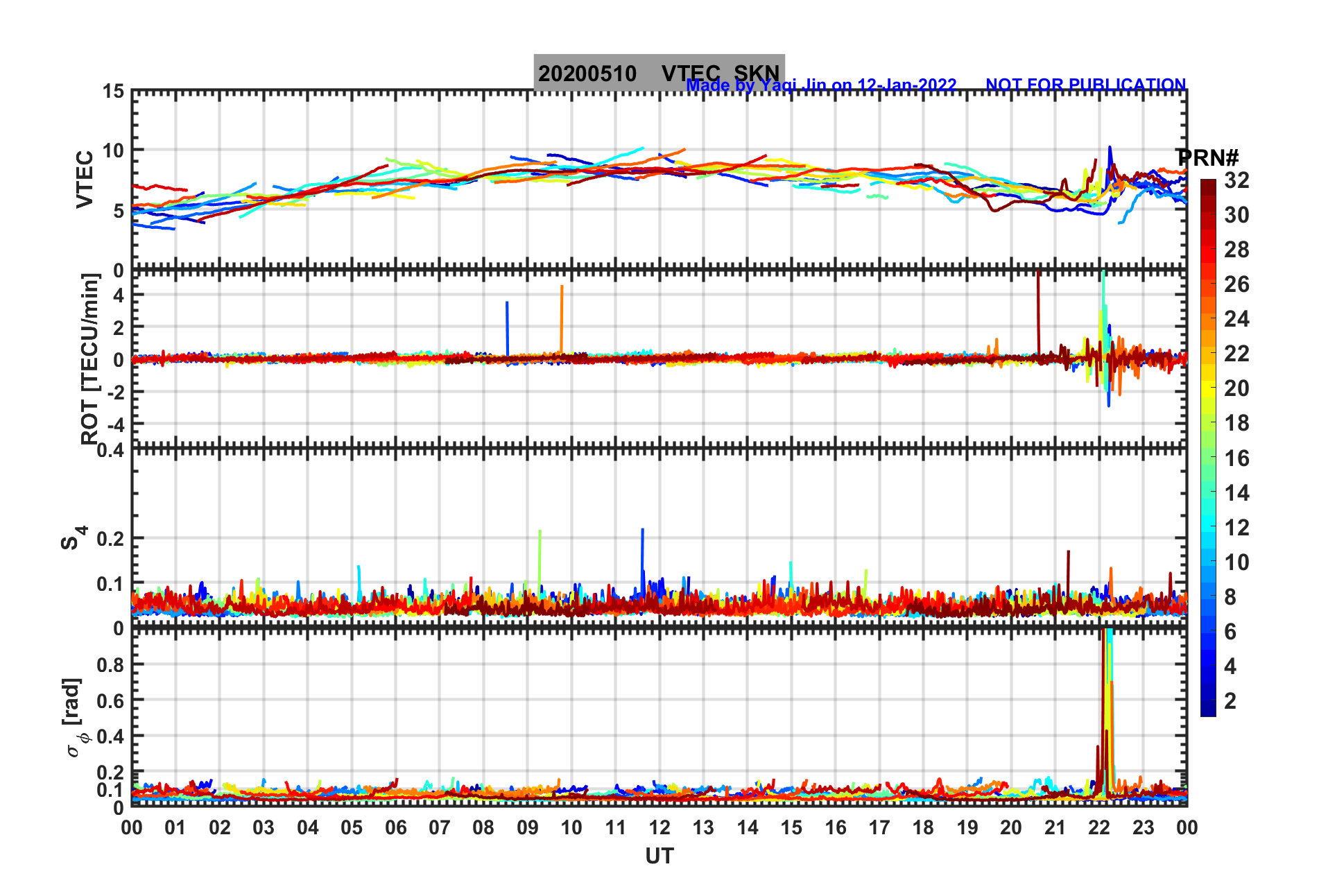The width and height of the screenshot is (1319, 896).
Task: Select colorbar tick label "18"
Action: coord(1236,423)
